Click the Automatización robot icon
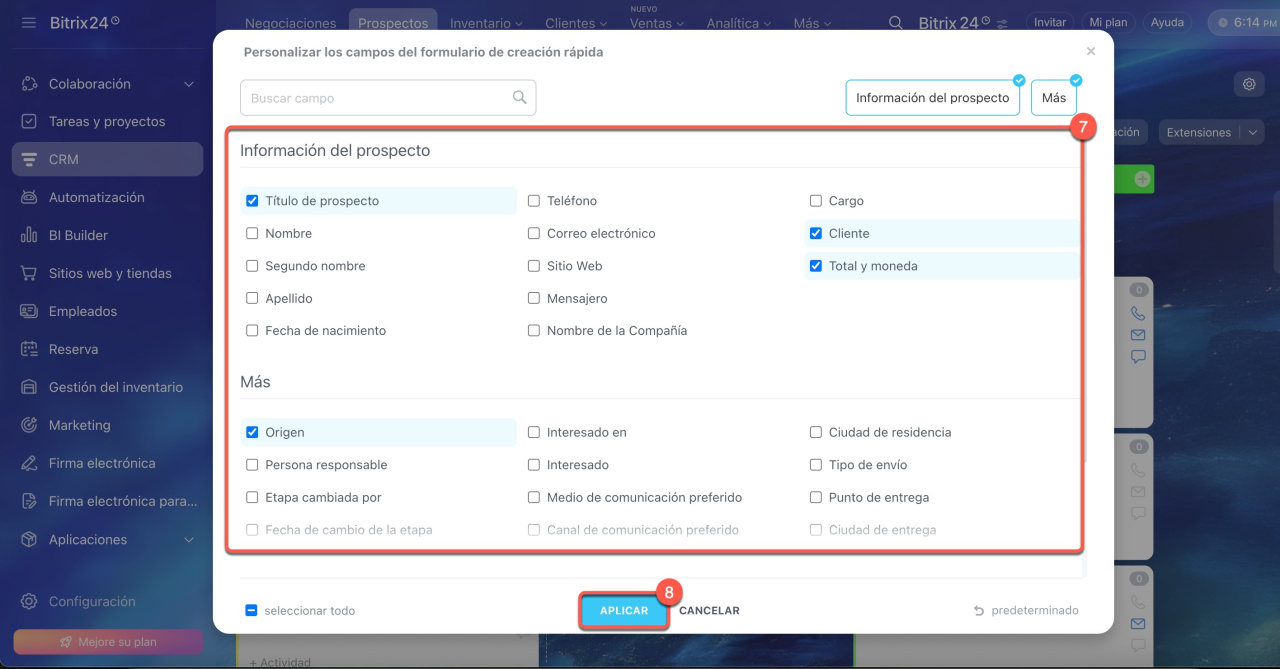 point(29,198)
